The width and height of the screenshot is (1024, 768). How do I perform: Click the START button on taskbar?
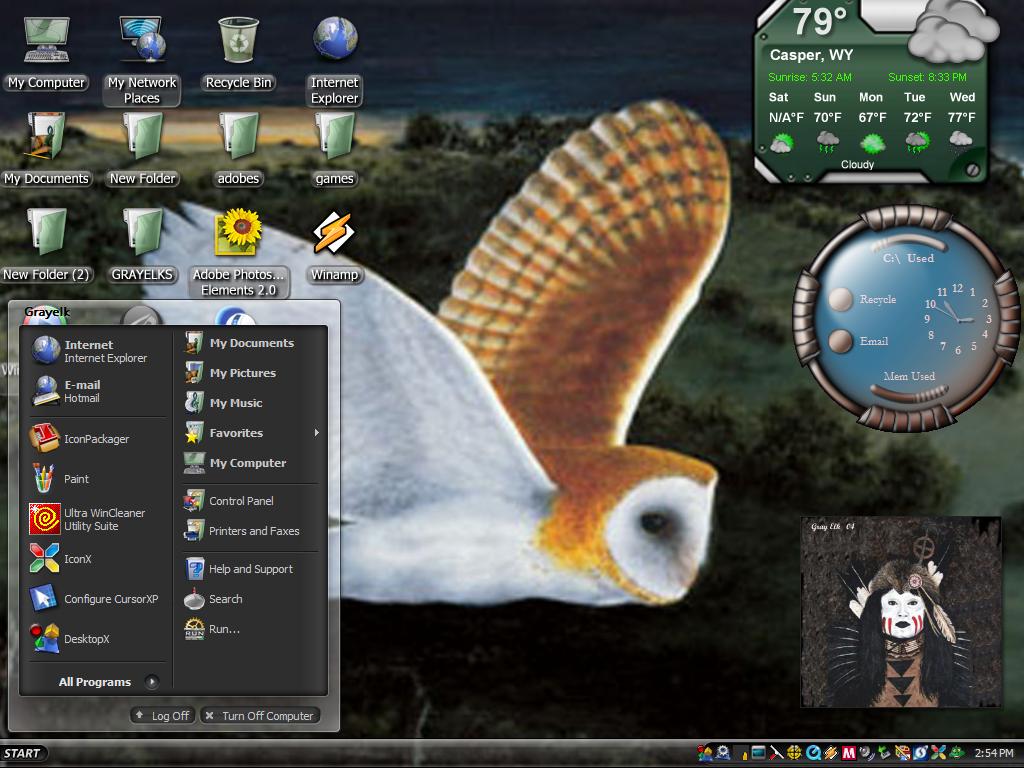tap(24, 754)
